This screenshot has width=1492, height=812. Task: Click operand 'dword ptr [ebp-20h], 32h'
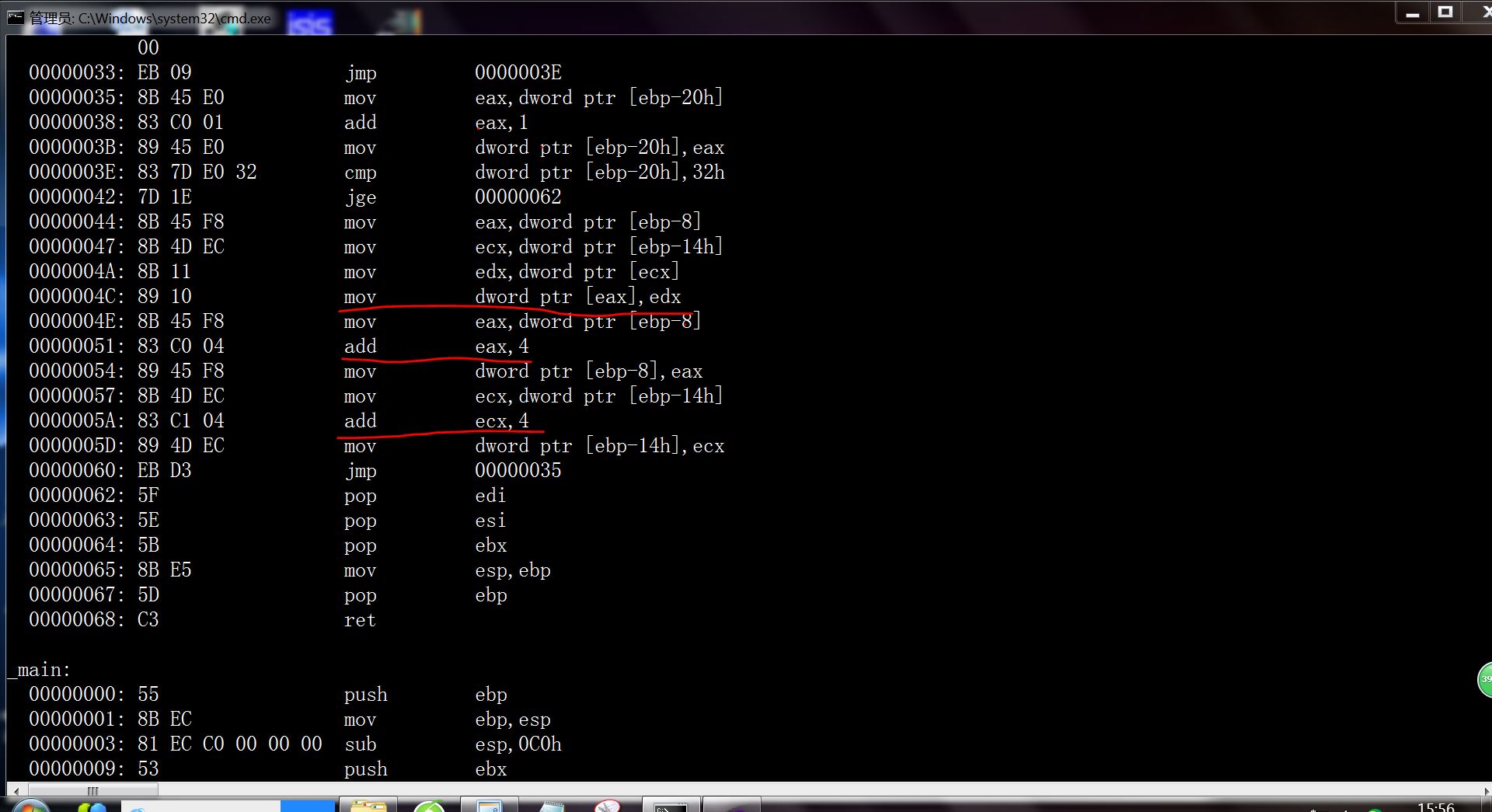click(599, 173)
